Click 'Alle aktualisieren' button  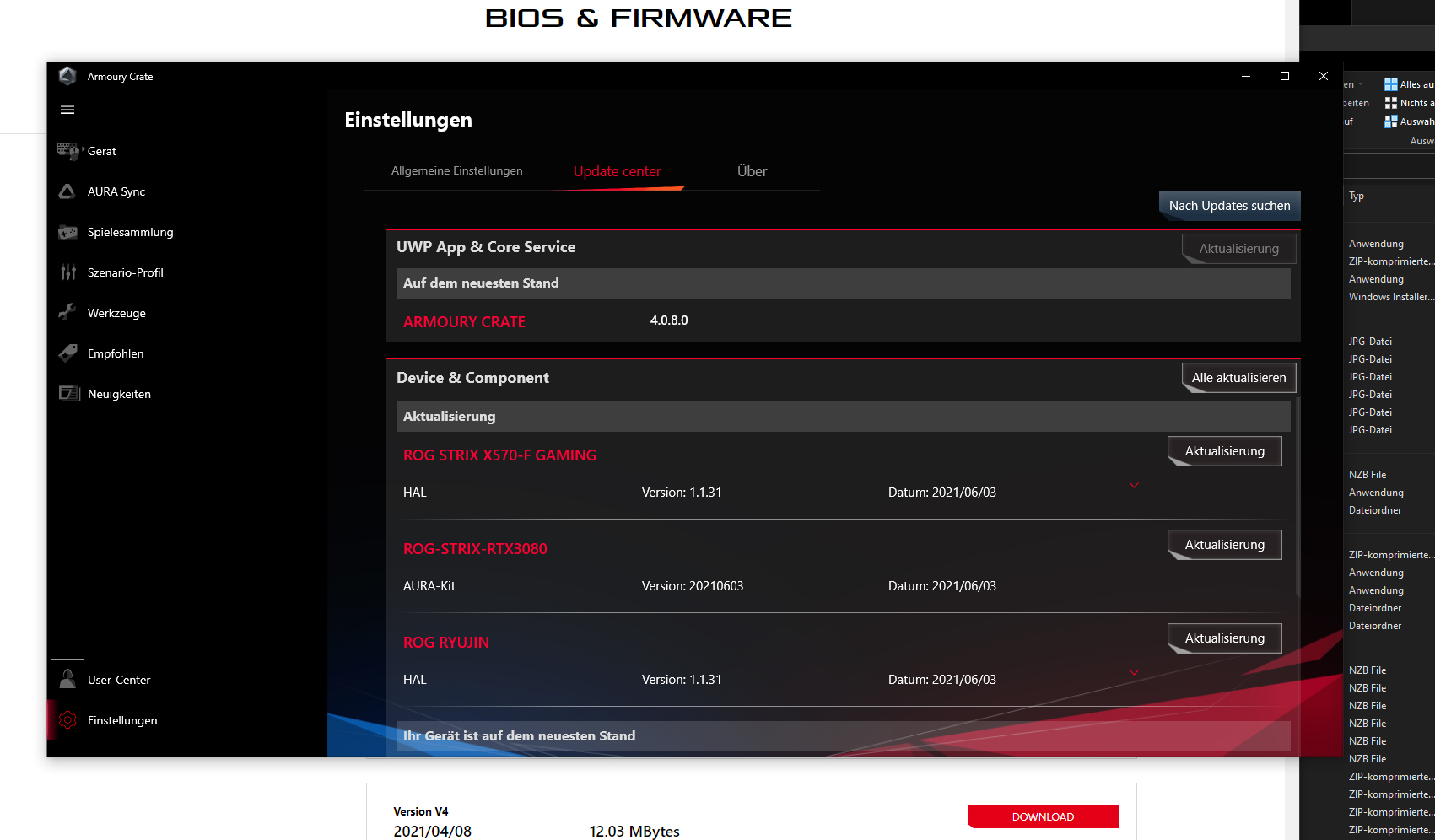[x=1238, y=378]
